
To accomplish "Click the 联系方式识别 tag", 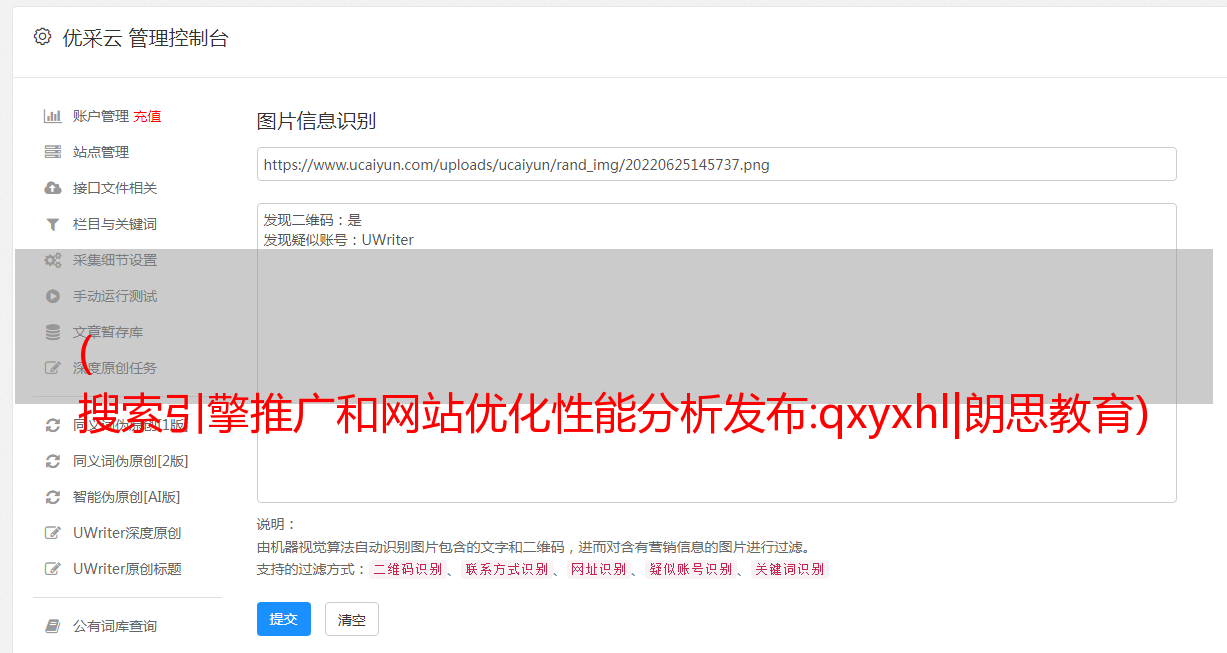I will click(x=506, y=569).
